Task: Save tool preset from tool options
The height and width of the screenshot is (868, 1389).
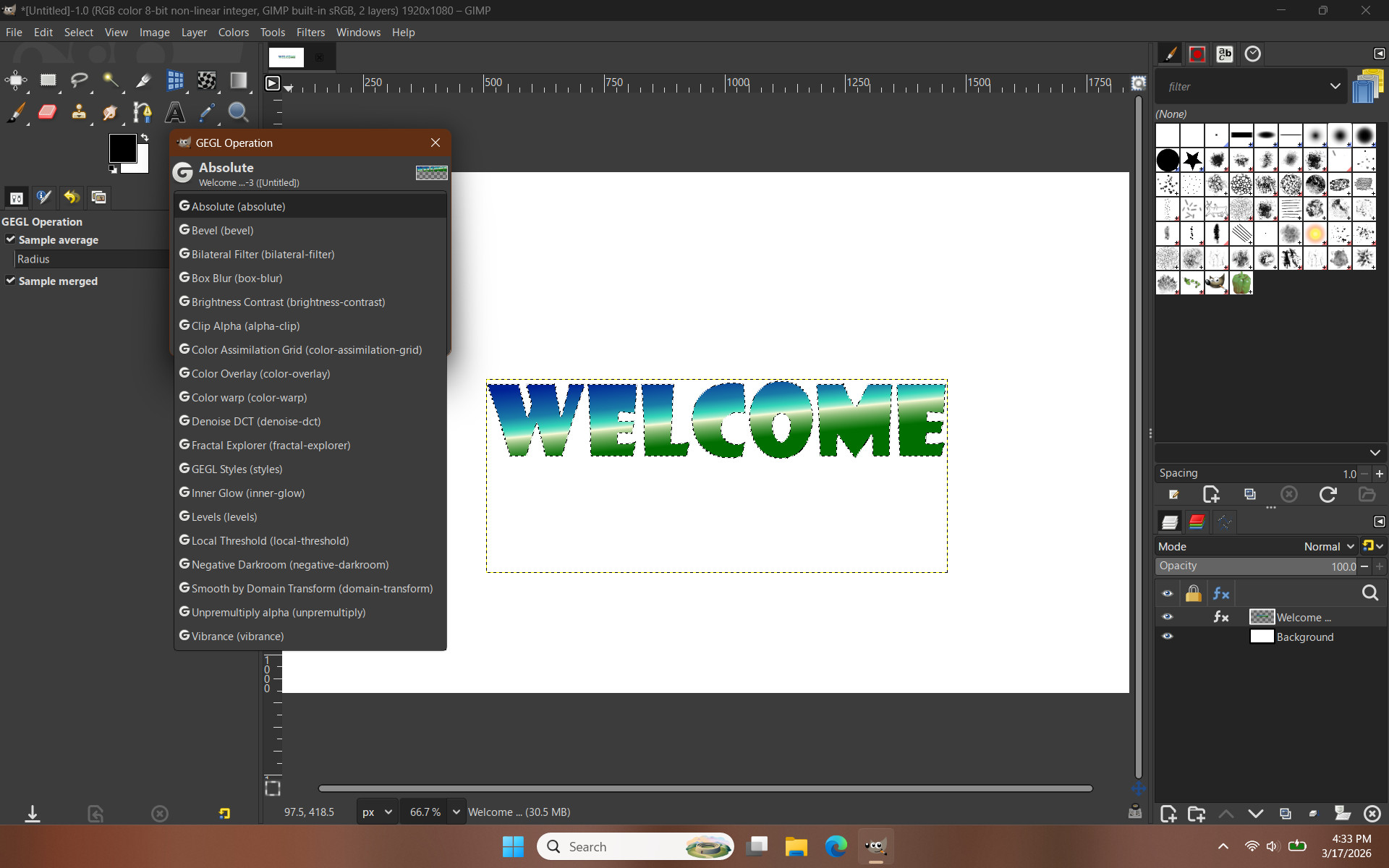Action: click(33, 814)
